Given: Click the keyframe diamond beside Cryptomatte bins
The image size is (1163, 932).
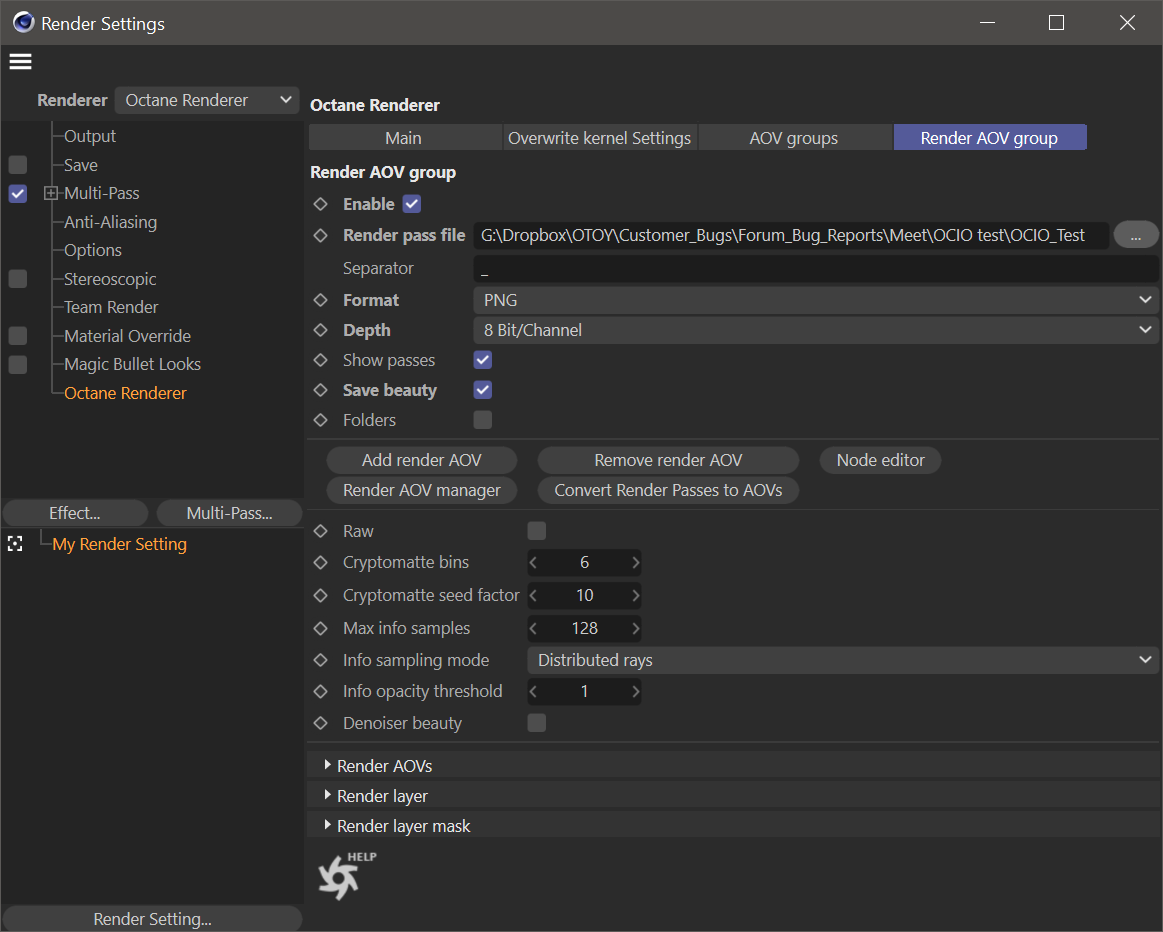Looking at the screenshot, I should coord(320,563).
